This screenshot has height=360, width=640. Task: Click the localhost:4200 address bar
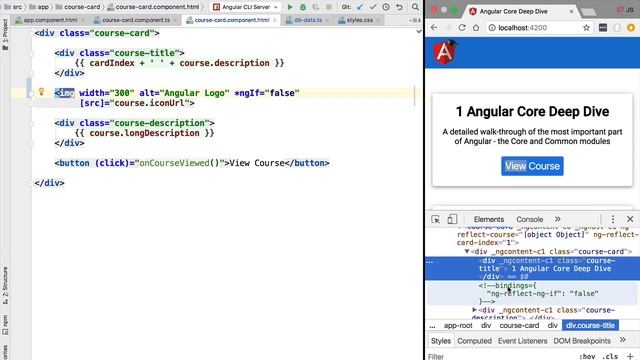pyautogui.click(x=538, y=28)
